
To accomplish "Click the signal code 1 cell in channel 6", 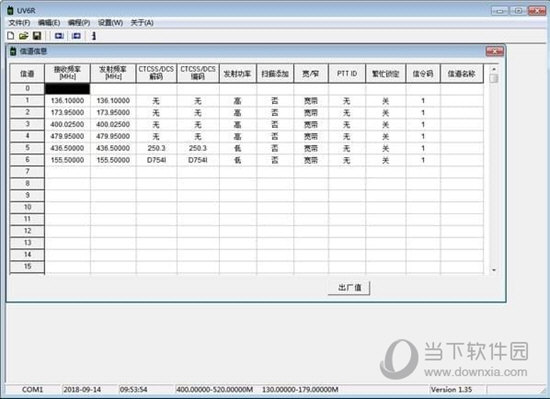I will coord(423,160).
